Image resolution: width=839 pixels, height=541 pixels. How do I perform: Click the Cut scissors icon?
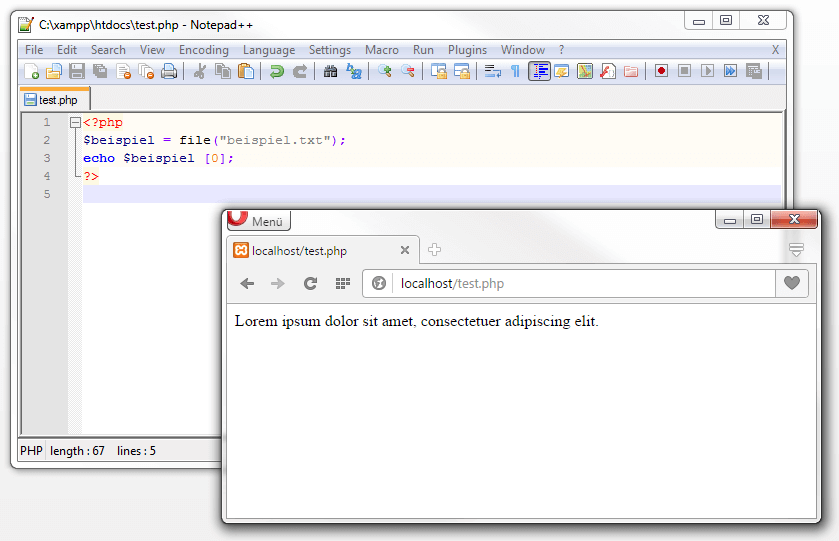200,71
